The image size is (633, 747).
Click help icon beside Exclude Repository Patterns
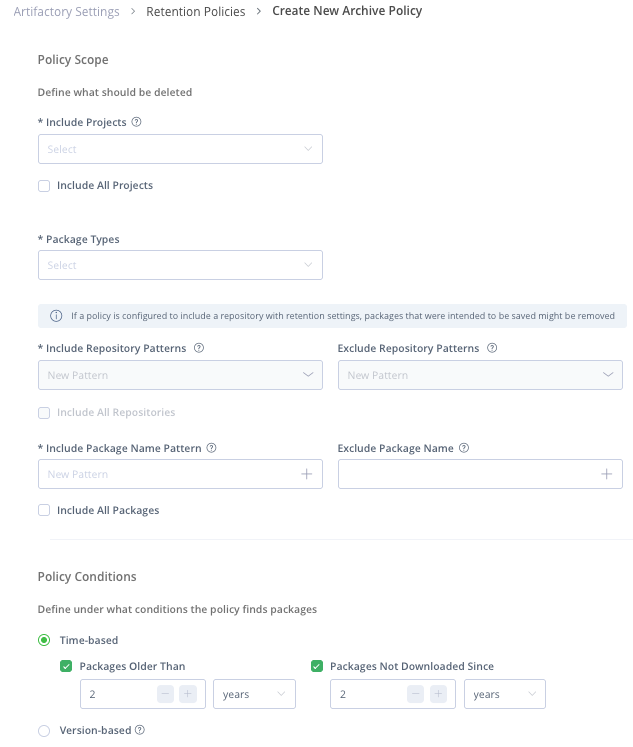(492, 348)
